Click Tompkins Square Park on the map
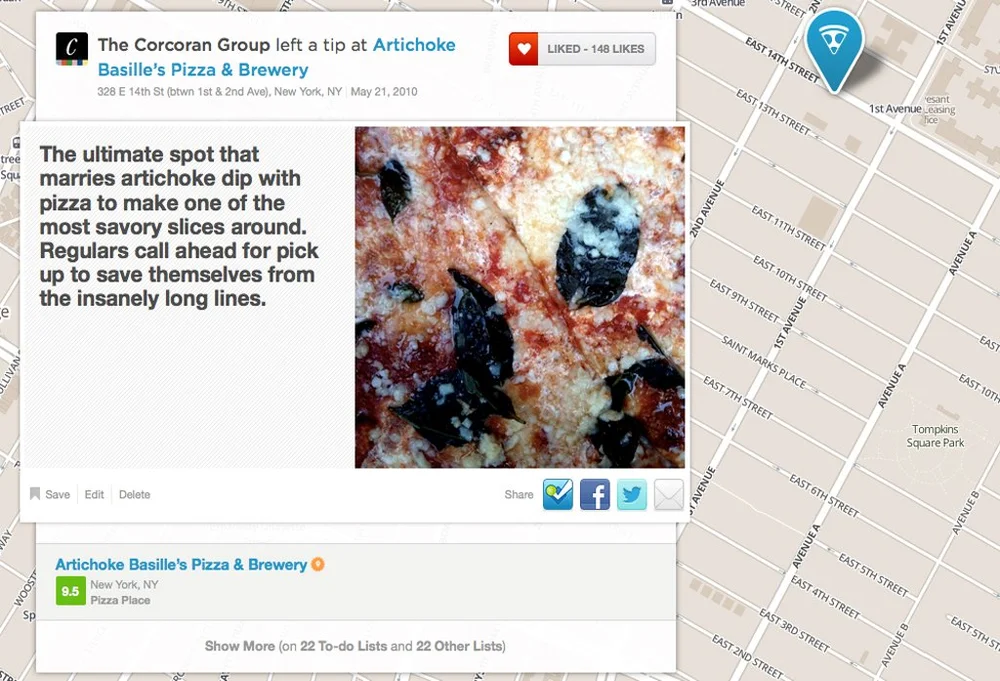The image size is (1000, 681). click(935, 436)
